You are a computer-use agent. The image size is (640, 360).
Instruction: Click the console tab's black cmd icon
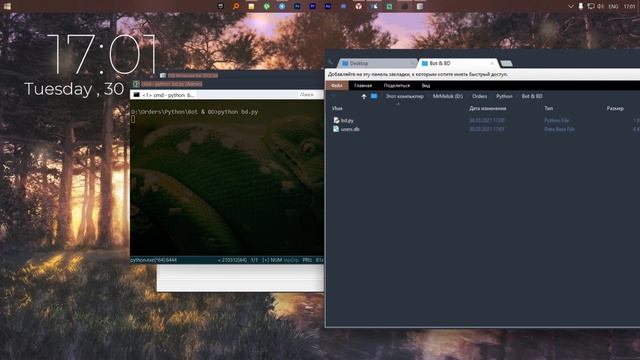click(136, 95)
